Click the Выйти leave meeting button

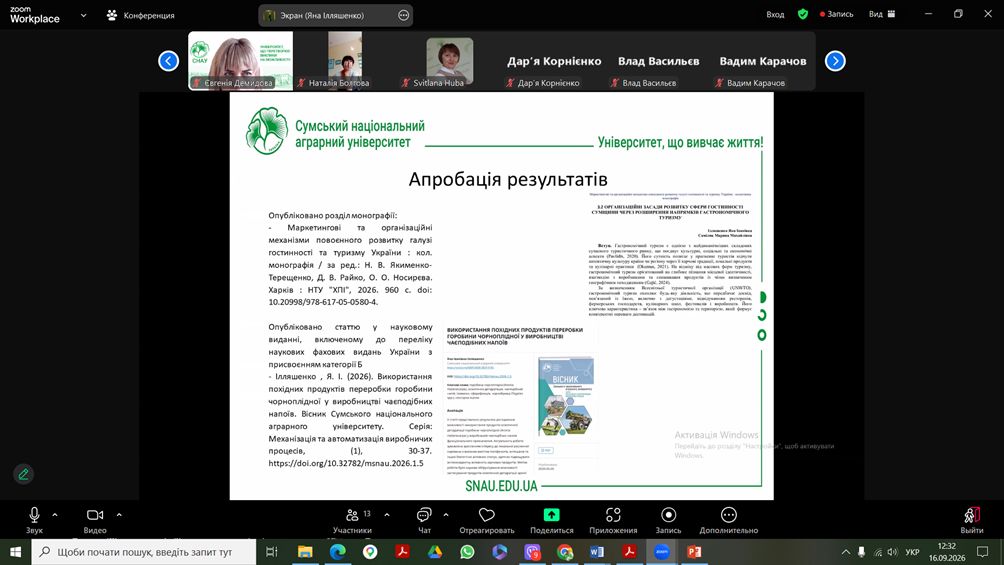(972, 520)
